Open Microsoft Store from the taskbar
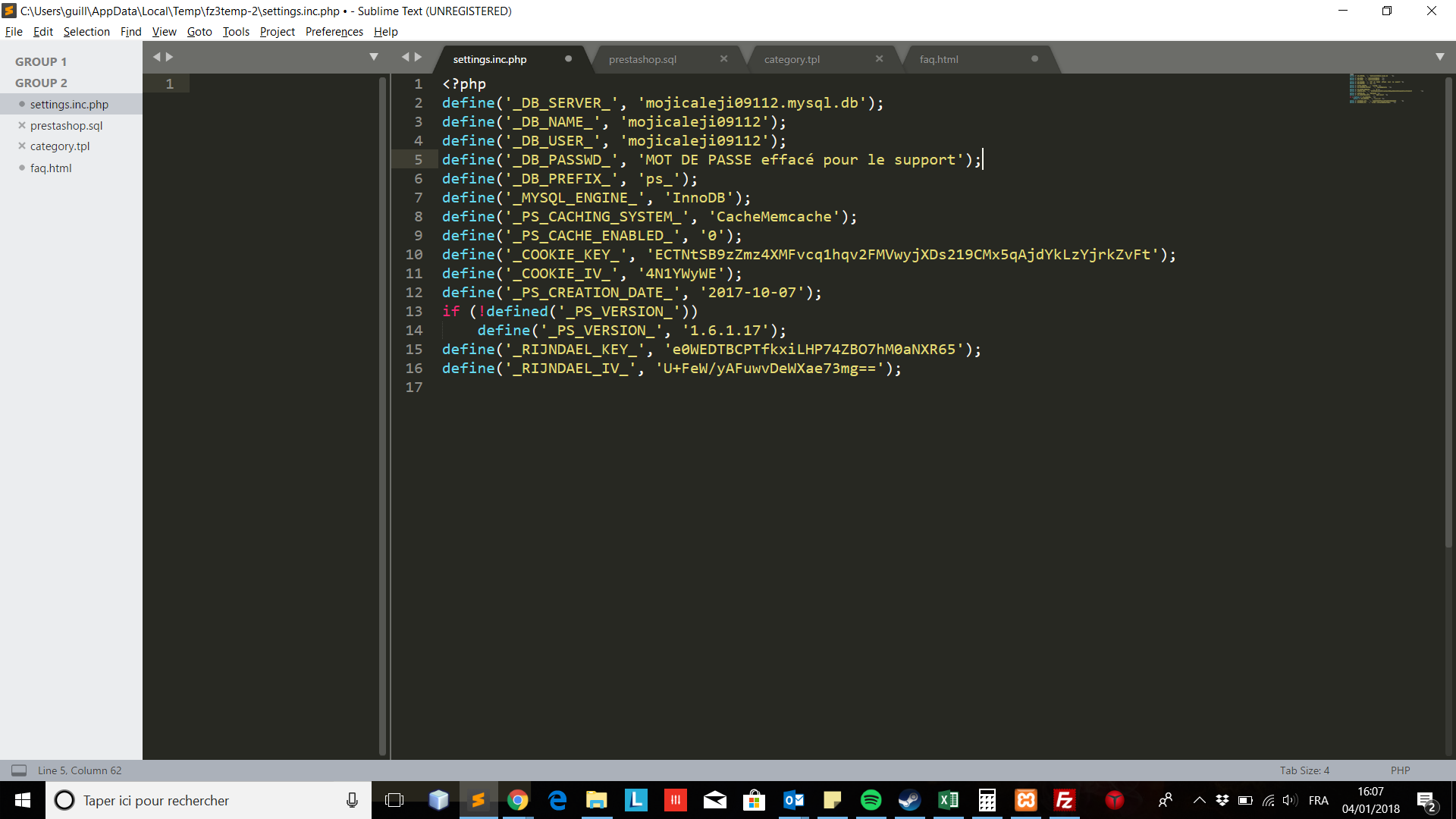This screenshot has width=1456, height=819. coord(754,800)
